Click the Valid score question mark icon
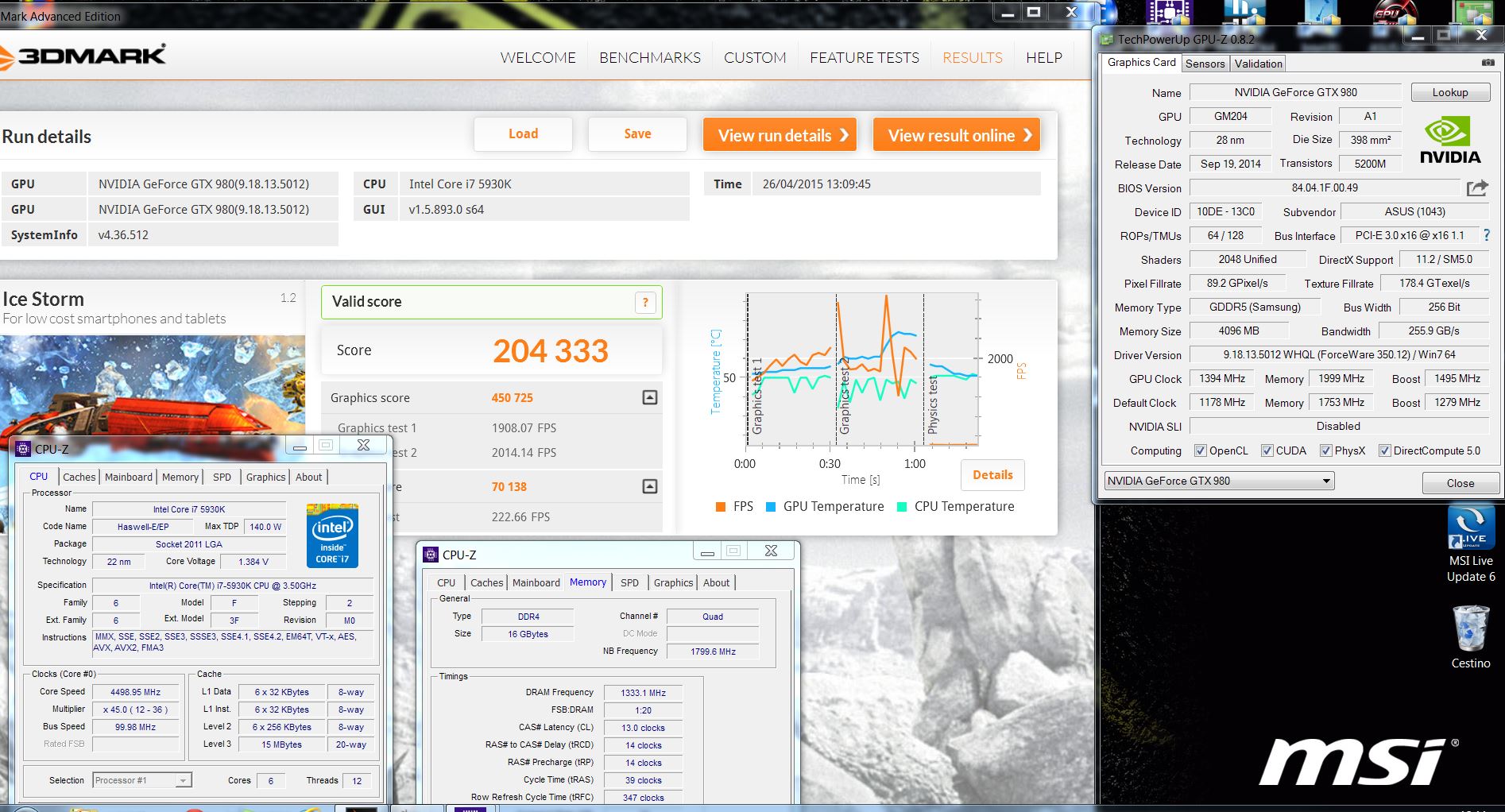 pyautogui.click(x=645, y=302)
